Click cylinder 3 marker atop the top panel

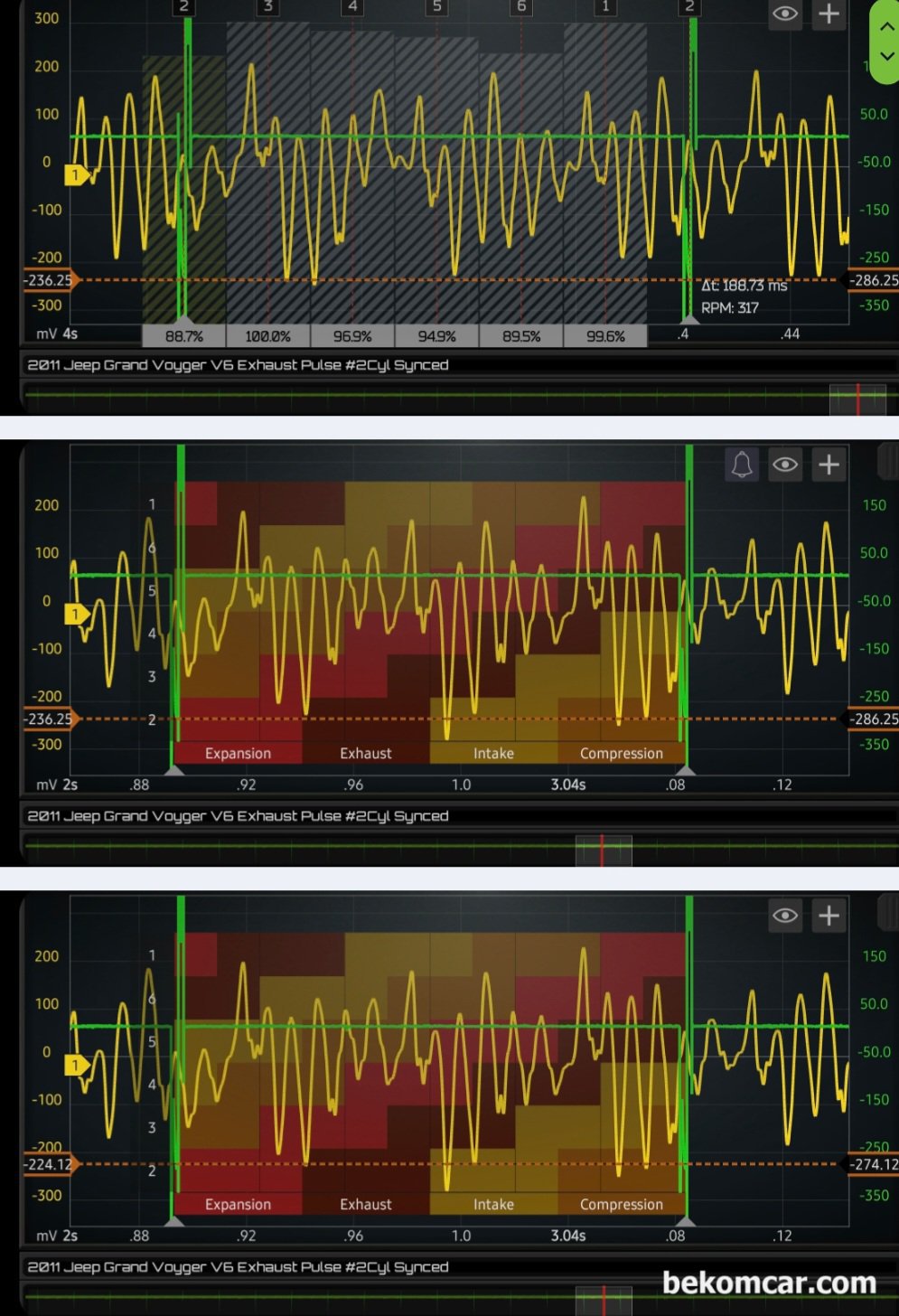tap(267, 7)
